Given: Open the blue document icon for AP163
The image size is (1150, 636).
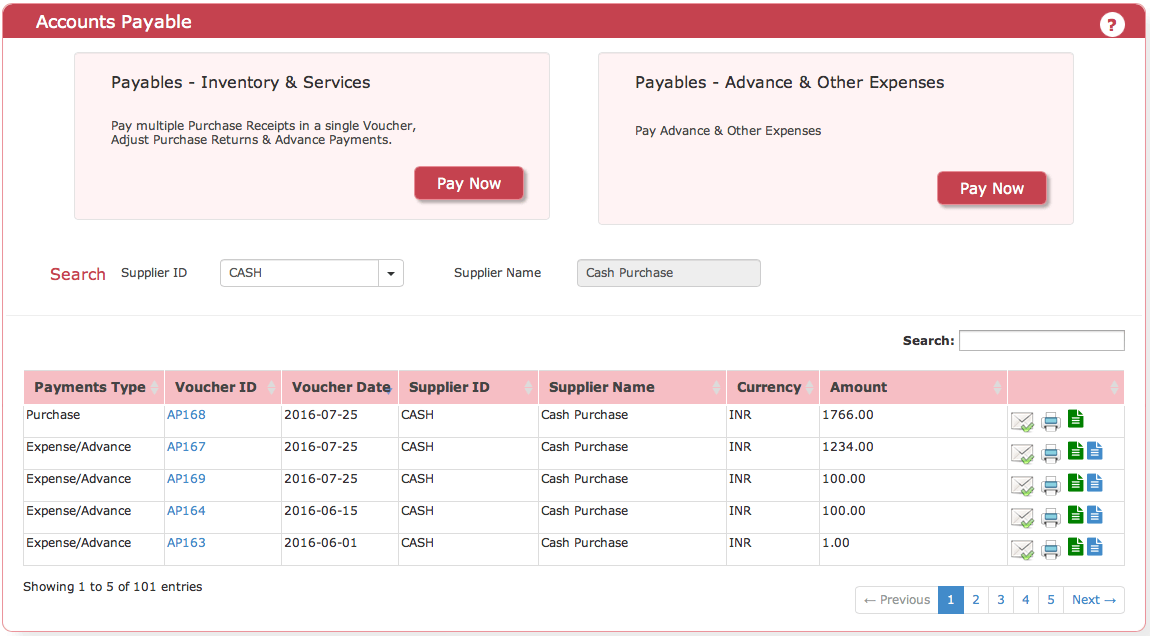Looking at the screenshot, I should [1095, 547].
